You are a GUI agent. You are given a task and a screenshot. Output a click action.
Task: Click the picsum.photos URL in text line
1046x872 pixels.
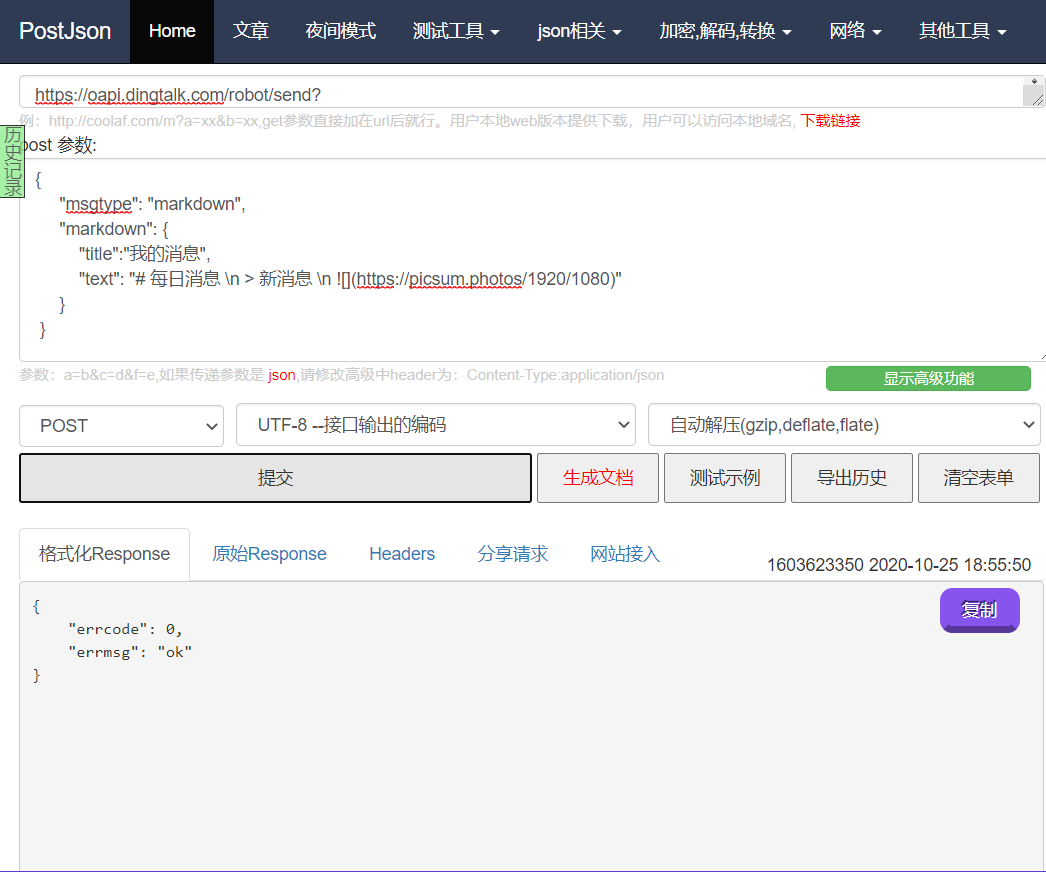click(x=485, y=279)
